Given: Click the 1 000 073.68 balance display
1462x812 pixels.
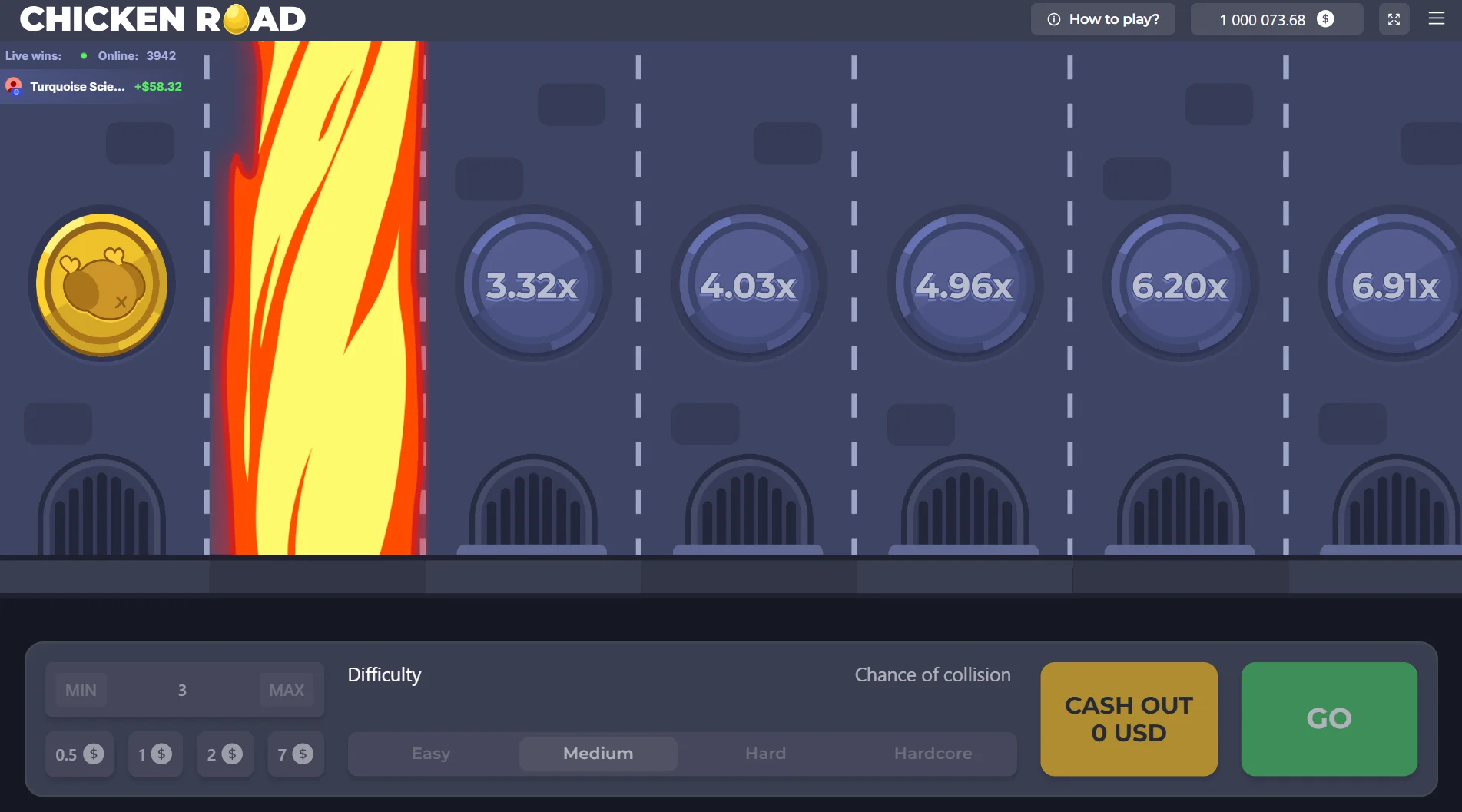Looking at the screenshot, I should (1276, 19).
